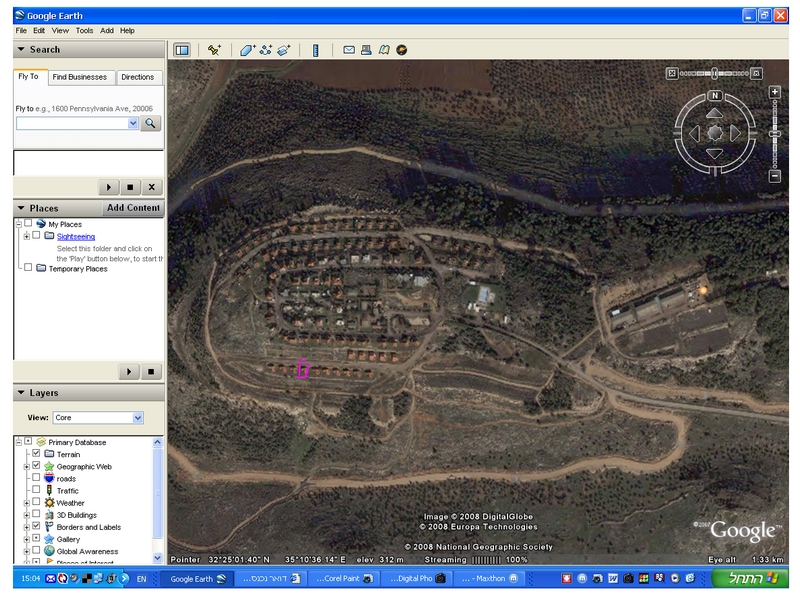Expand the 3D Buildings tree node
Viewport: 800px width, 594px height.
tap(27, 515)
